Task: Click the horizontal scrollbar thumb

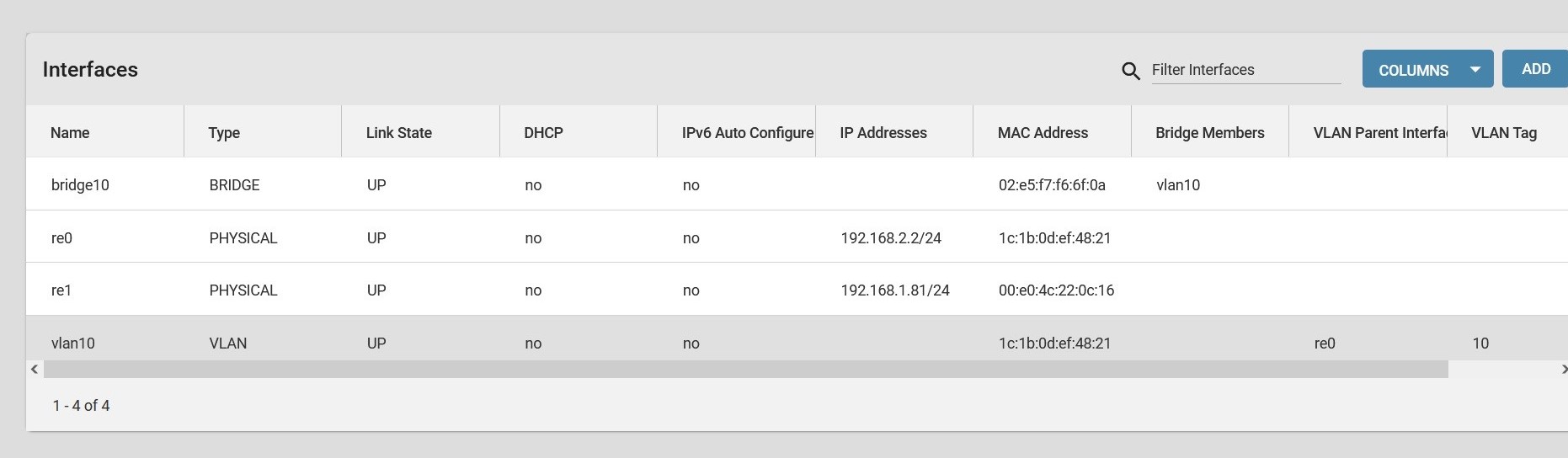Action: click(x=745, y=370)
